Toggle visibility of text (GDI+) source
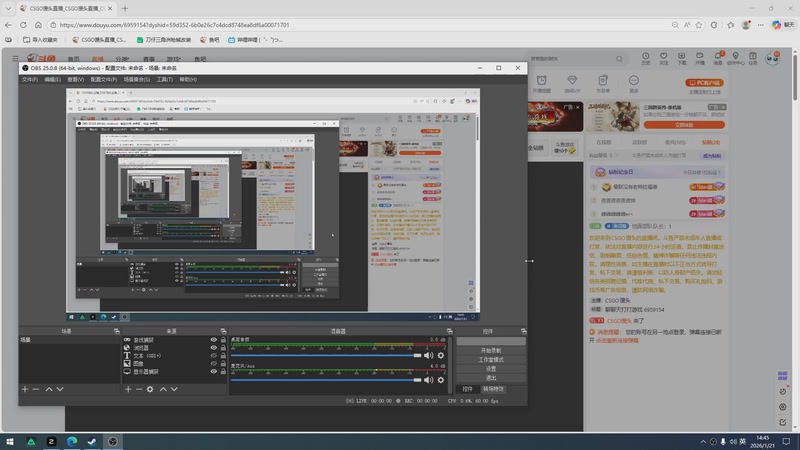Screen dimensions: 800x450 coord(214,356)
